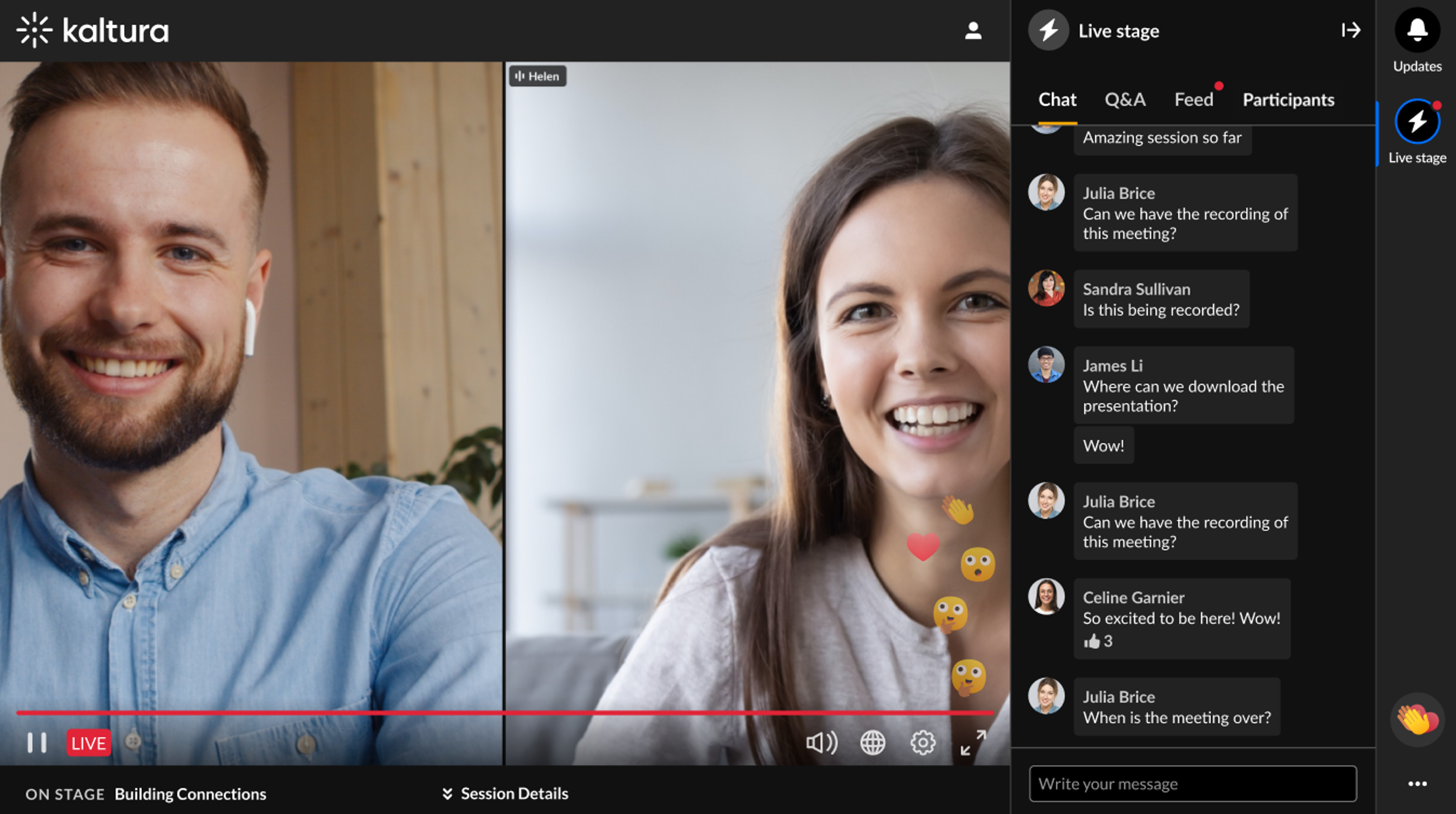The width and height of the screenshot is (1456, 814).
Task: Collapse the Live stage side panel
Action: pos(1350,30)
